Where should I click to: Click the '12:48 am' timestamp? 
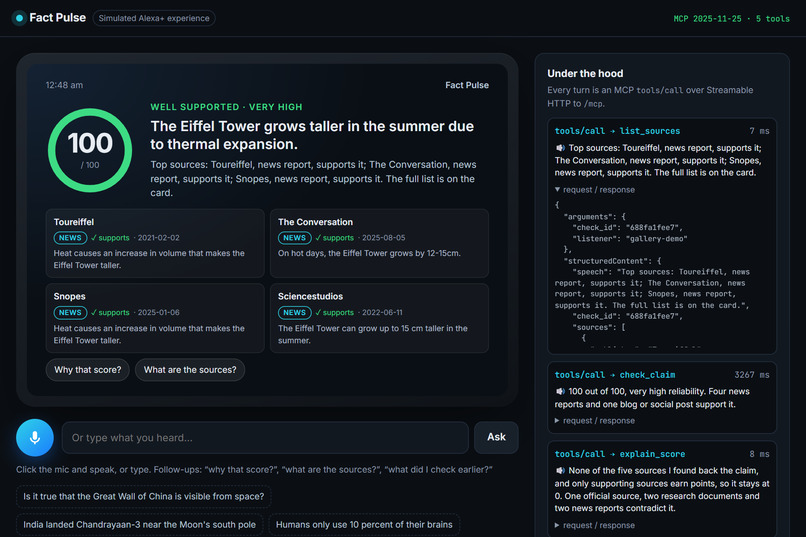(x=64, y=85)
